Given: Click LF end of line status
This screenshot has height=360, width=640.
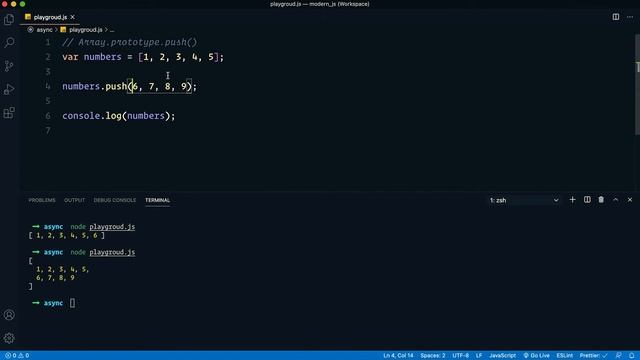Looking at the screenshot, I should (x=479, y=356).
